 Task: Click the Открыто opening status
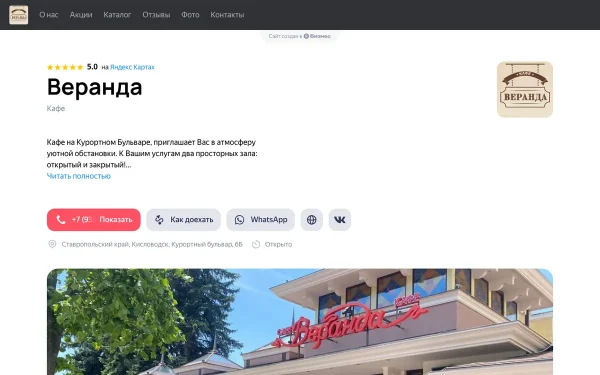[278, 244]
